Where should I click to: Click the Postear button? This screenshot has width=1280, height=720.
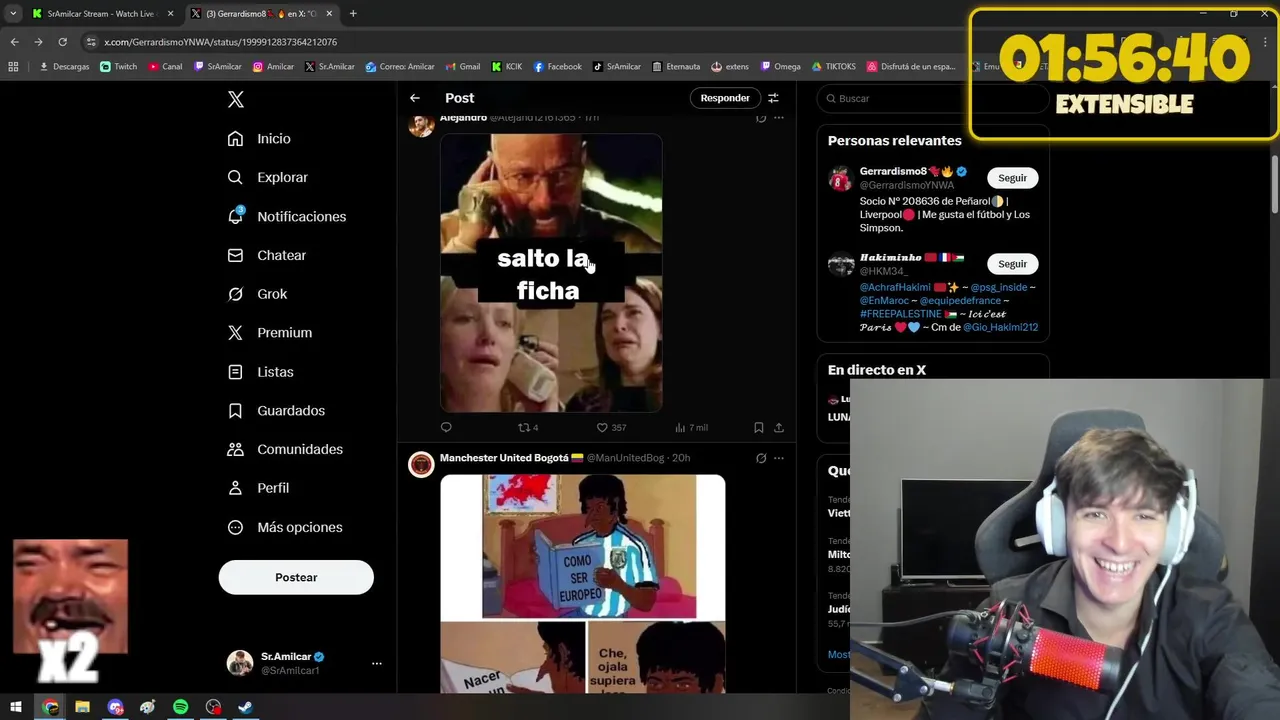pos(296,577)
